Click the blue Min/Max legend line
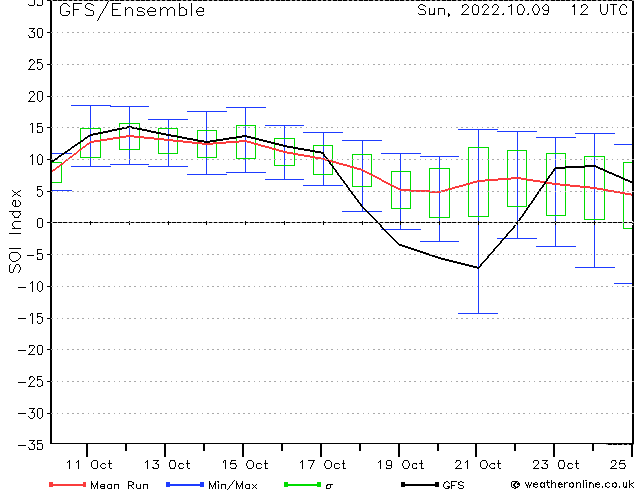Image resolution: width=634 pixels, height=490 pixels. click(185, 484)
